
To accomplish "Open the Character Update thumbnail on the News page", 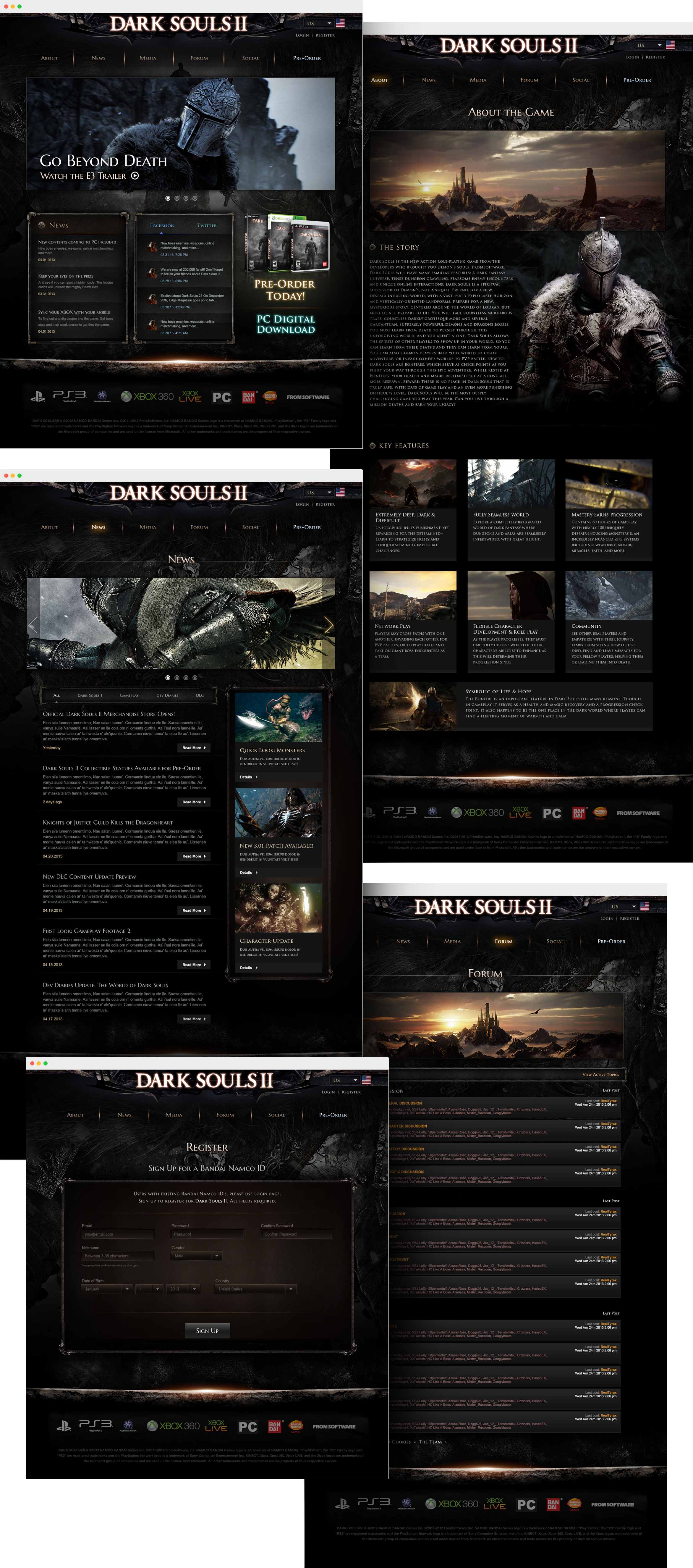I will click(279, 908).
